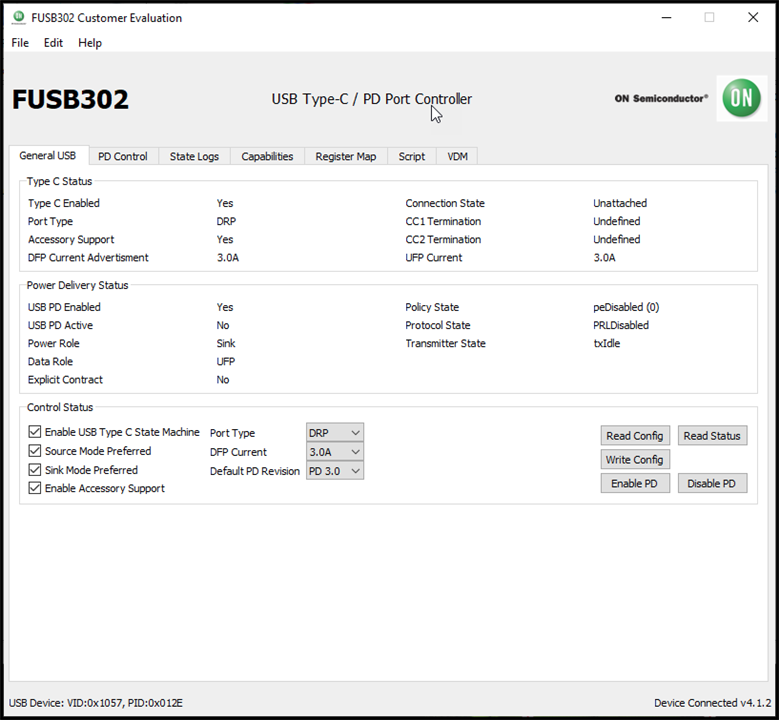The width and height of the screenshot is (779, 720).
Task: Click the Read Status button
Action: pos(712,436)
